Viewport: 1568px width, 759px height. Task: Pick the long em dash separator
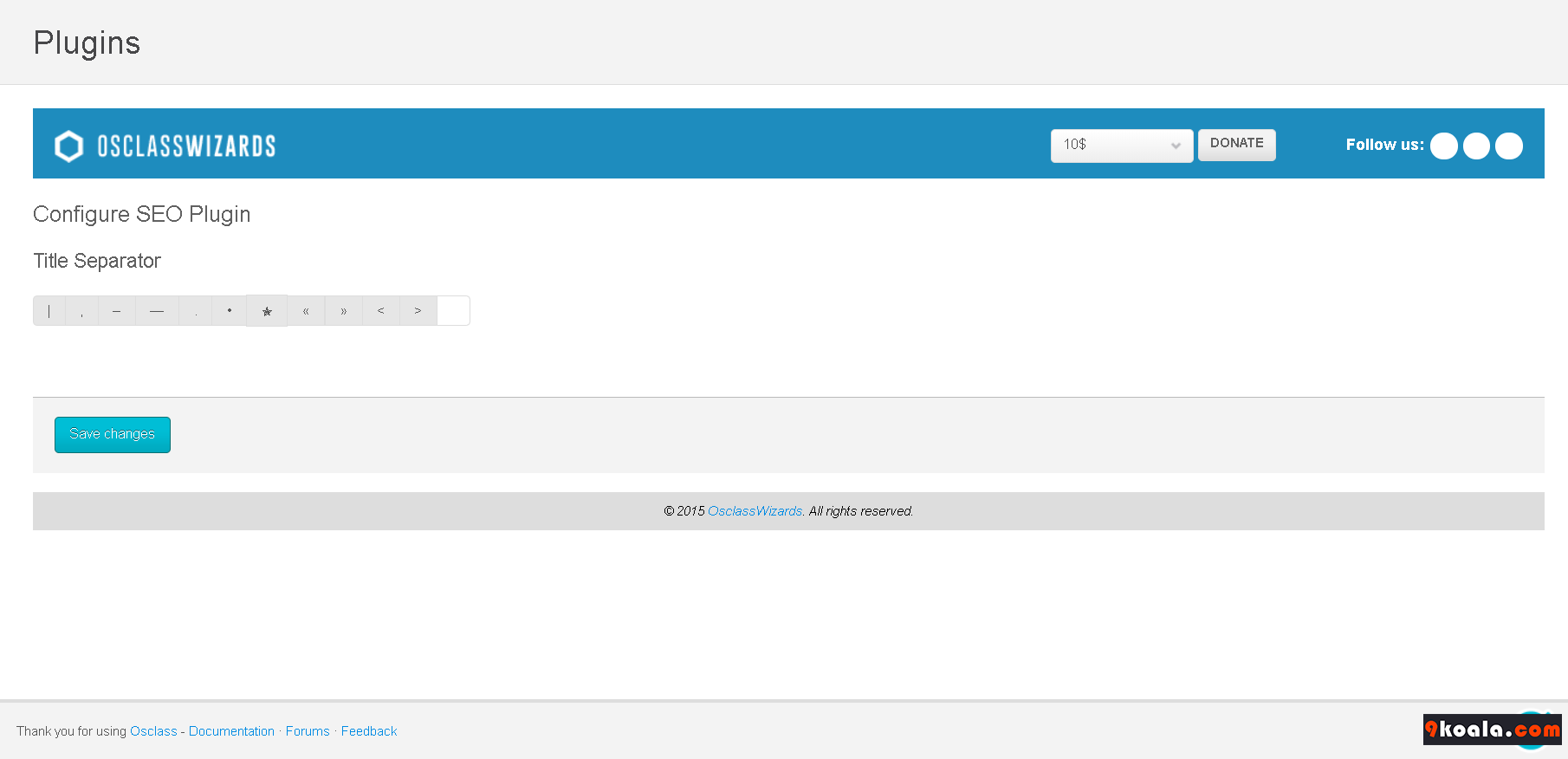tap(157, 311)
